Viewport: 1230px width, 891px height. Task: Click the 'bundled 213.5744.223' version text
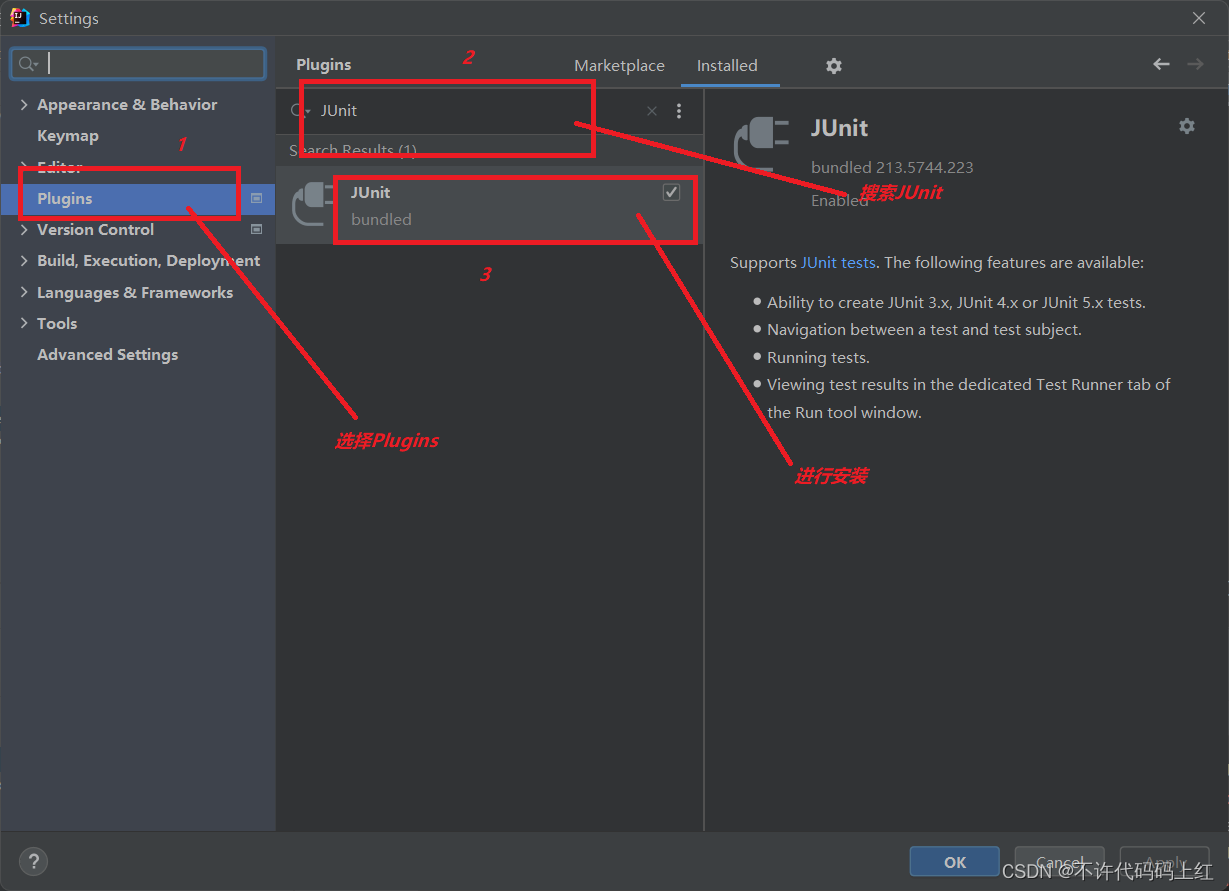[892, 167]
